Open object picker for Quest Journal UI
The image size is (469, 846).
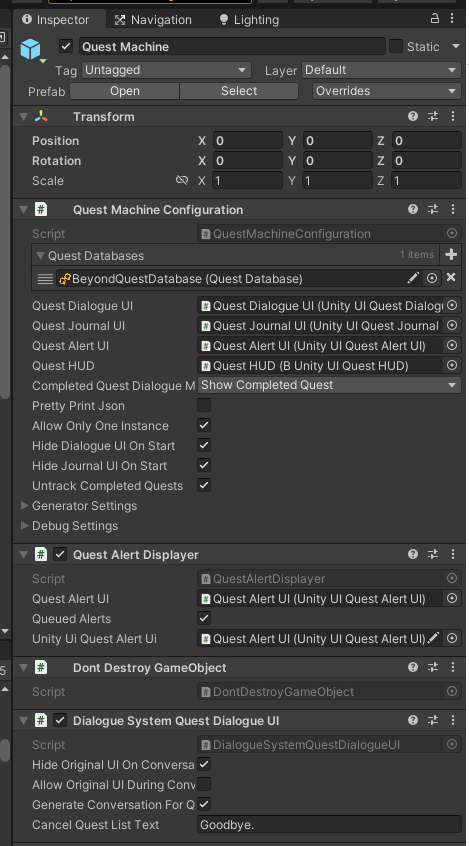pos(452,325)
